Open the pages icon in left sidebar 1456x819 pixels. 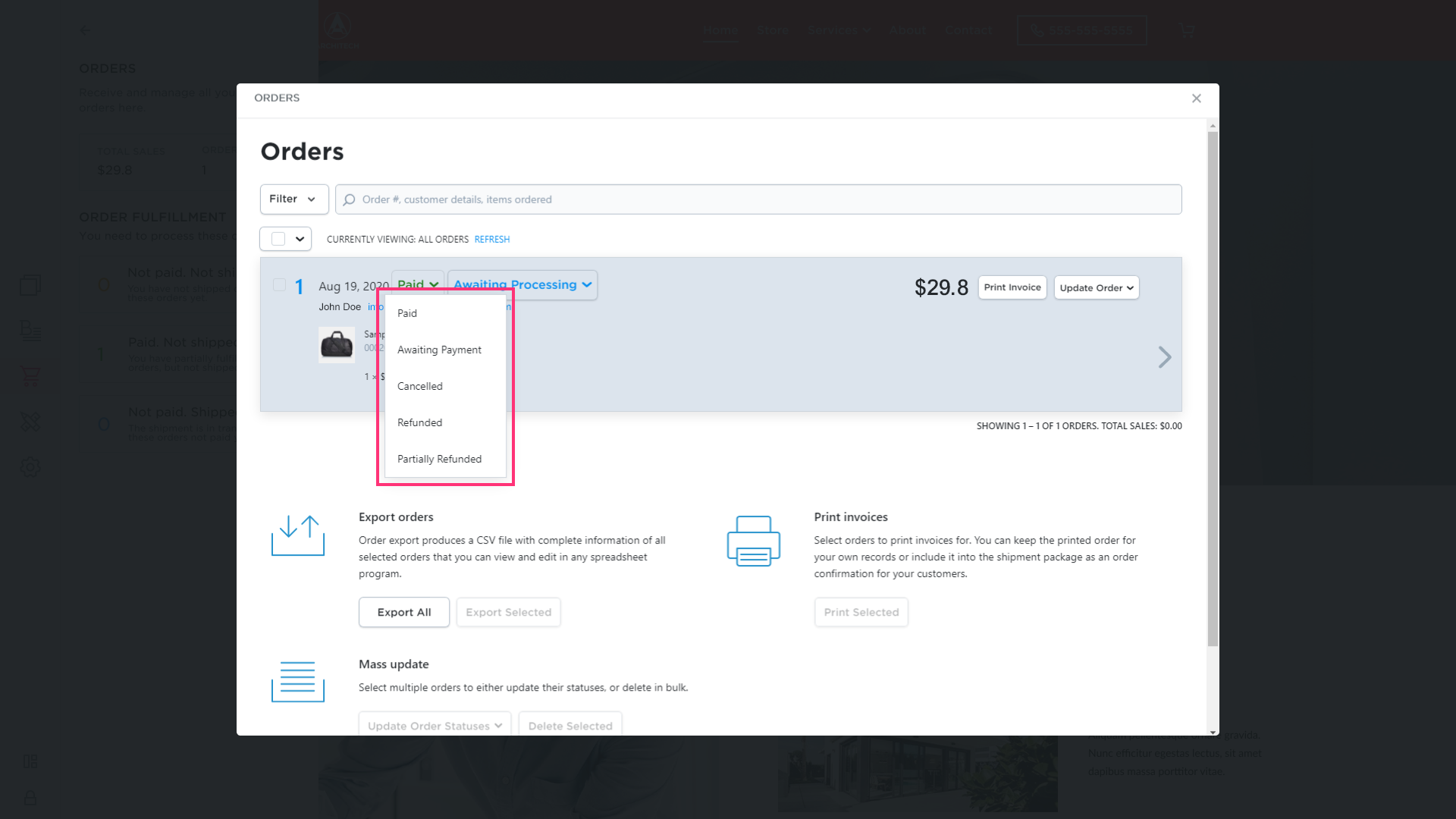click(x=30, y=285)
